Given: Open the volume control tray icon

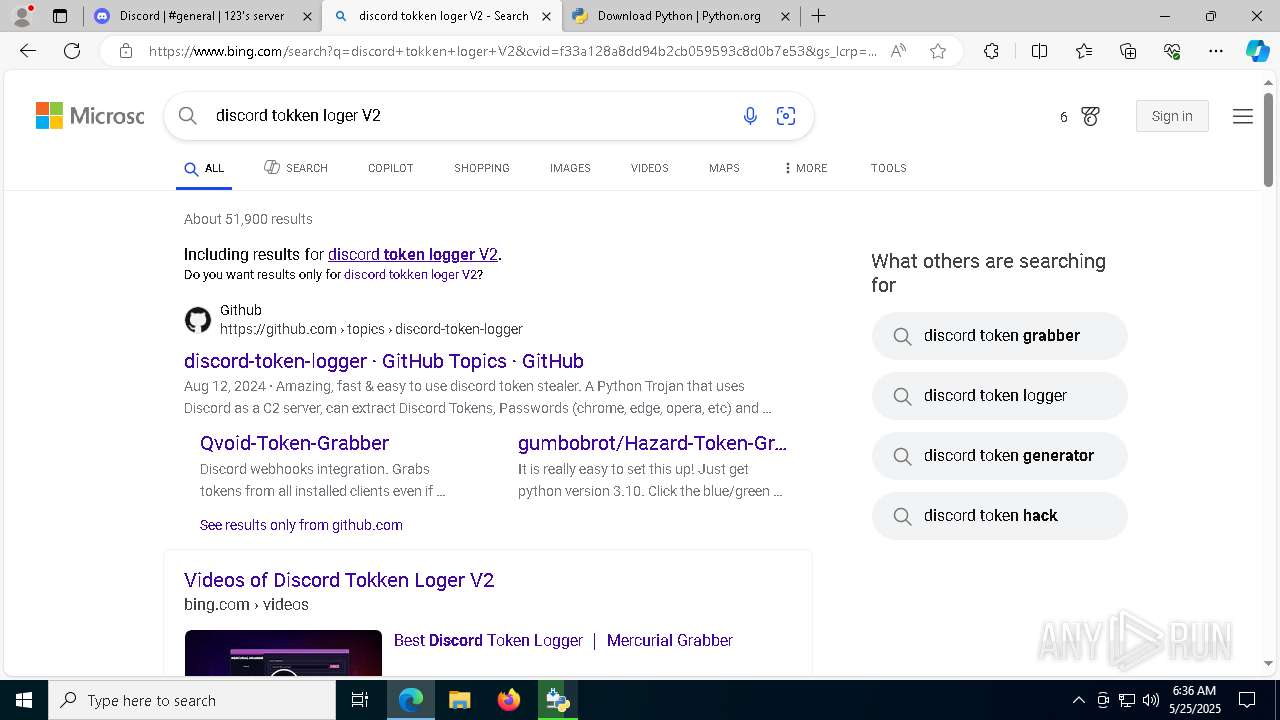Looking at the screenshot, I should pyautogui.click(x=1150, y=700).
